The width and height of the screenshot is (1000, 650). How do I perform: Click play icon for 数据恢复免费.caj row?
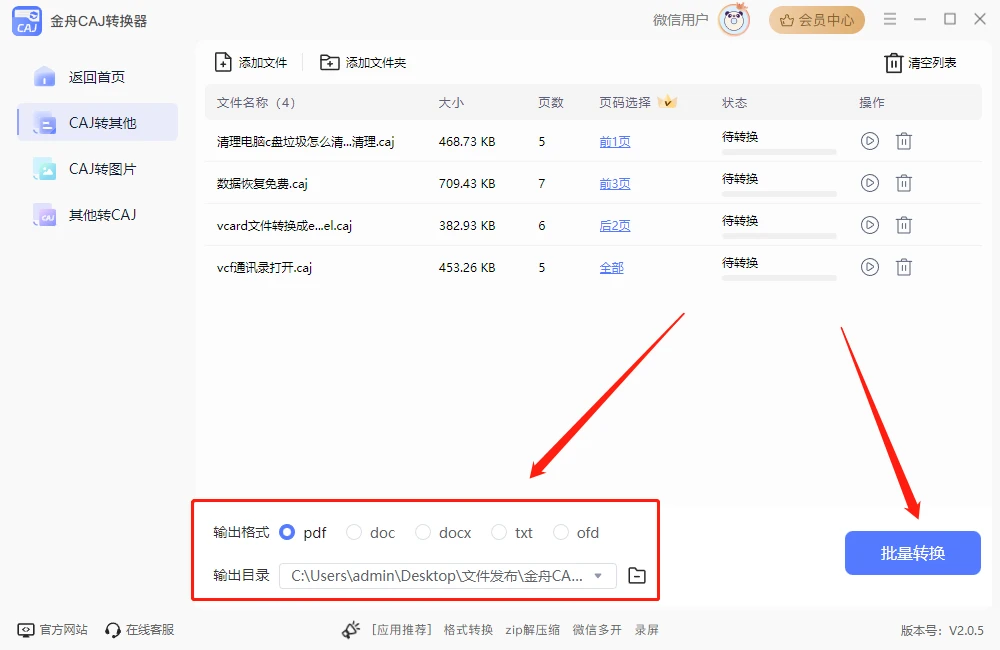869,183
